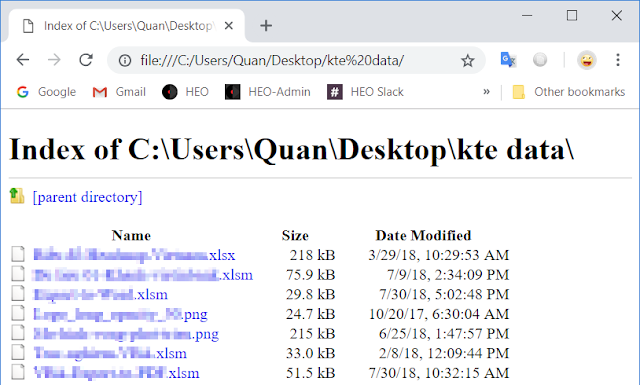Select date '7/9/18, 2:34:09 PM'
This screenshot has width=640, height=385.
click(448, 275)
